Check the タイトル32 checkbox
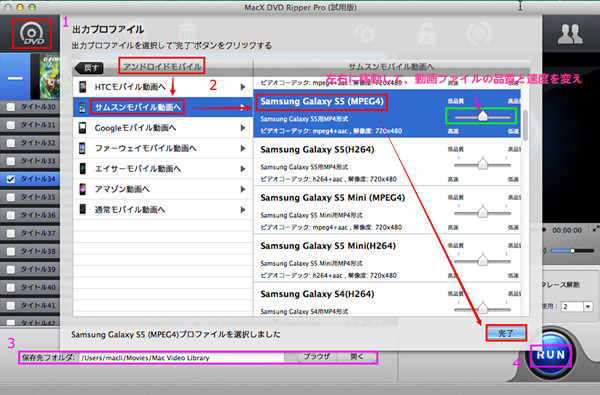The height and width of the screenshot is (395, 600). coord(11,143)
